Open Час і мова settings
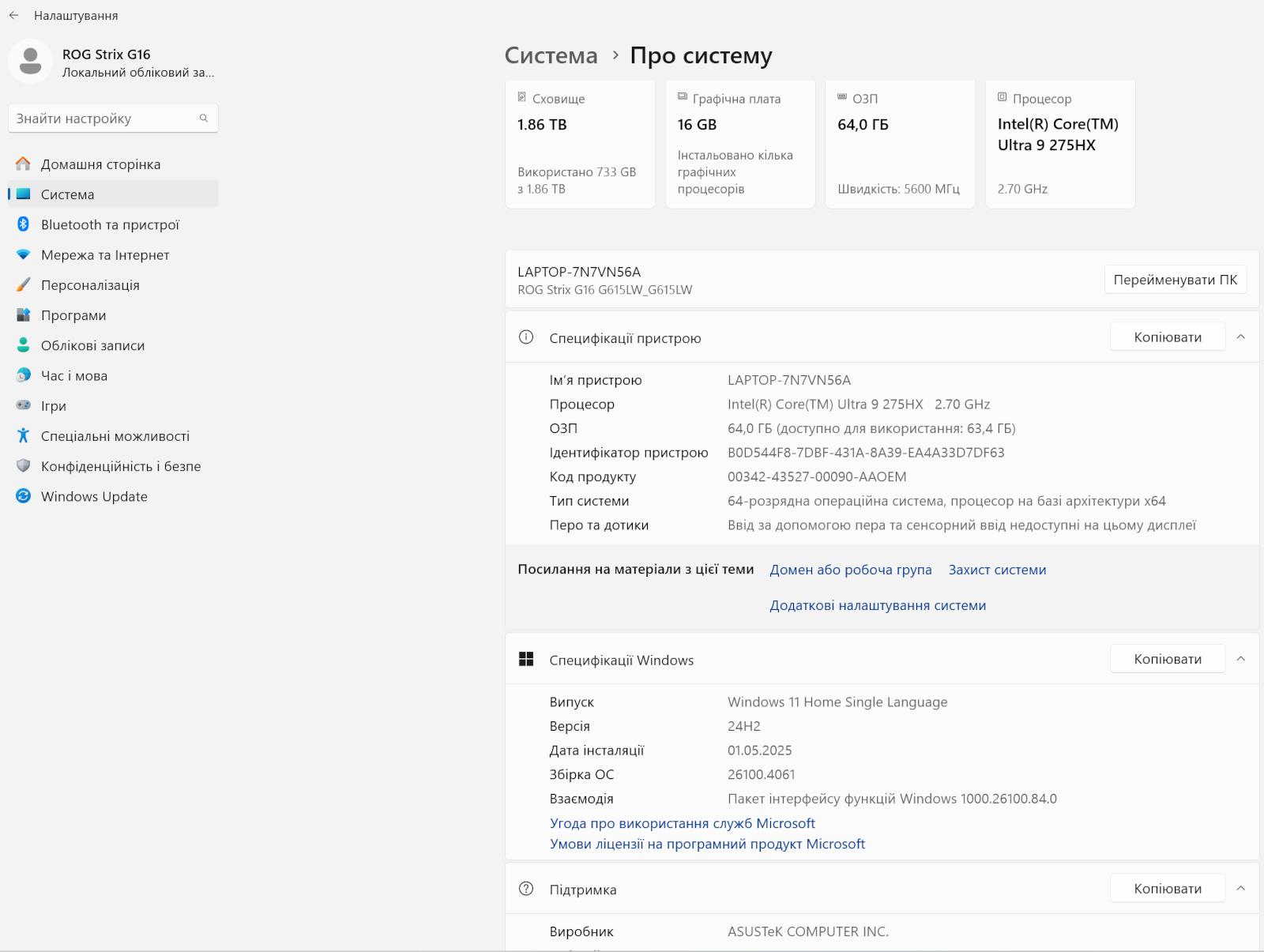The height and width of the screenshot is (952, 1264). click(x=114, y=375)
